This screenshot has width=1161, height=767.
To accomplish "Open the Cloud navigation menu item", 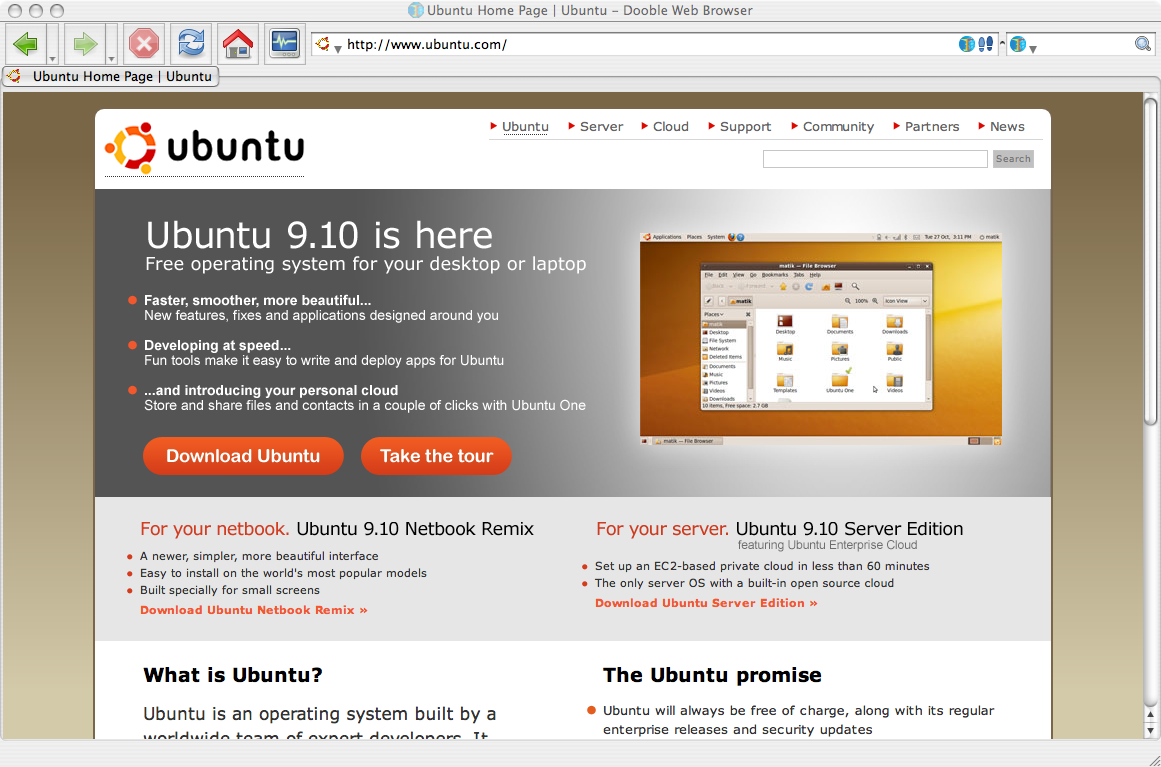I will coord(670,127).
